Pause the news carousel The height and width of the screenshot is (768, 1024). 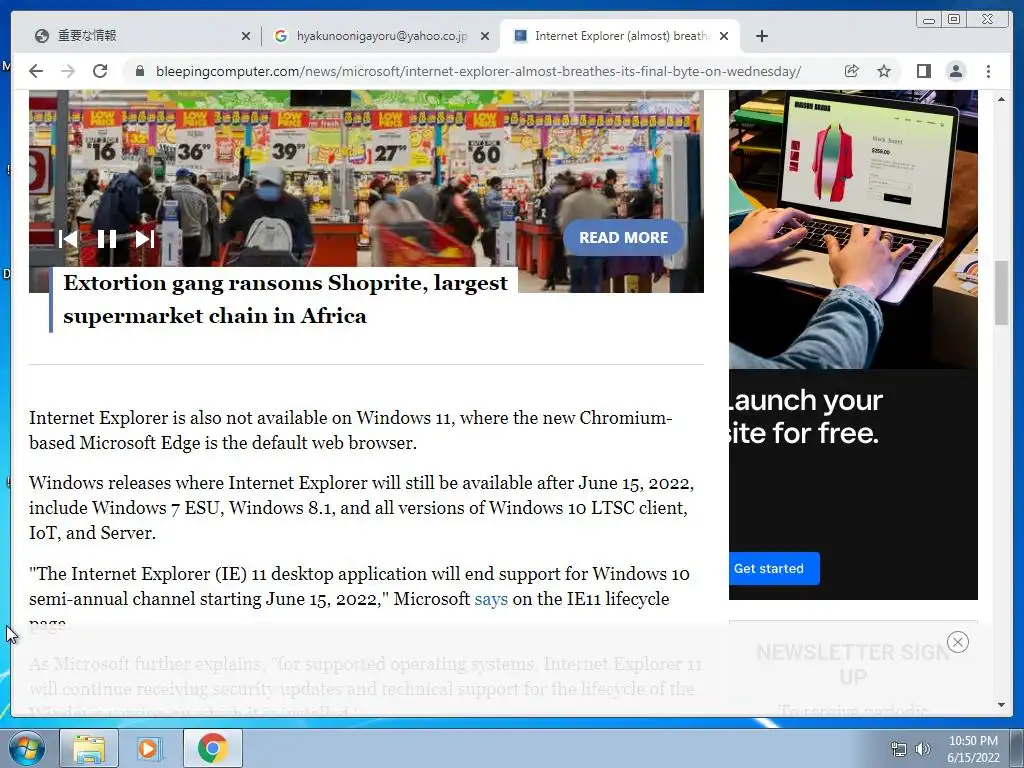coord(106,239)
